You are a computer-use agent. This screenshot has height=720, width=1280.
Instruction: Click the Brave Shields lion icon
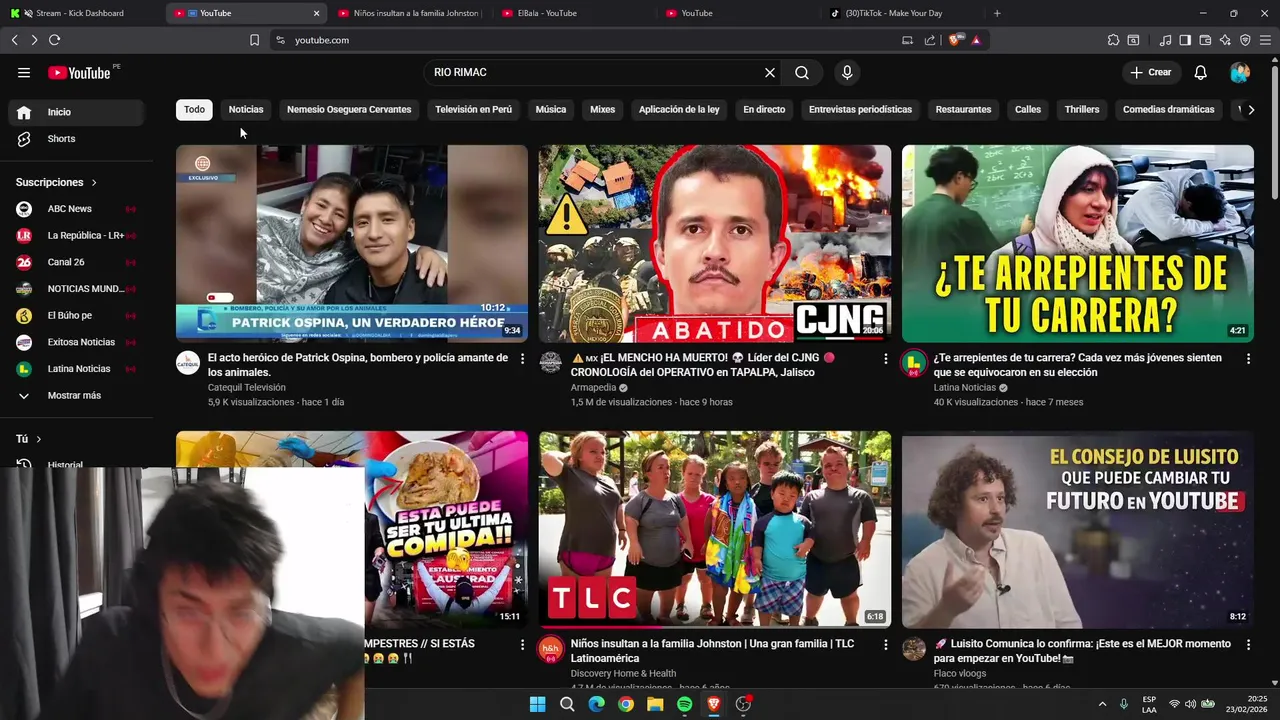coord(956,40)
